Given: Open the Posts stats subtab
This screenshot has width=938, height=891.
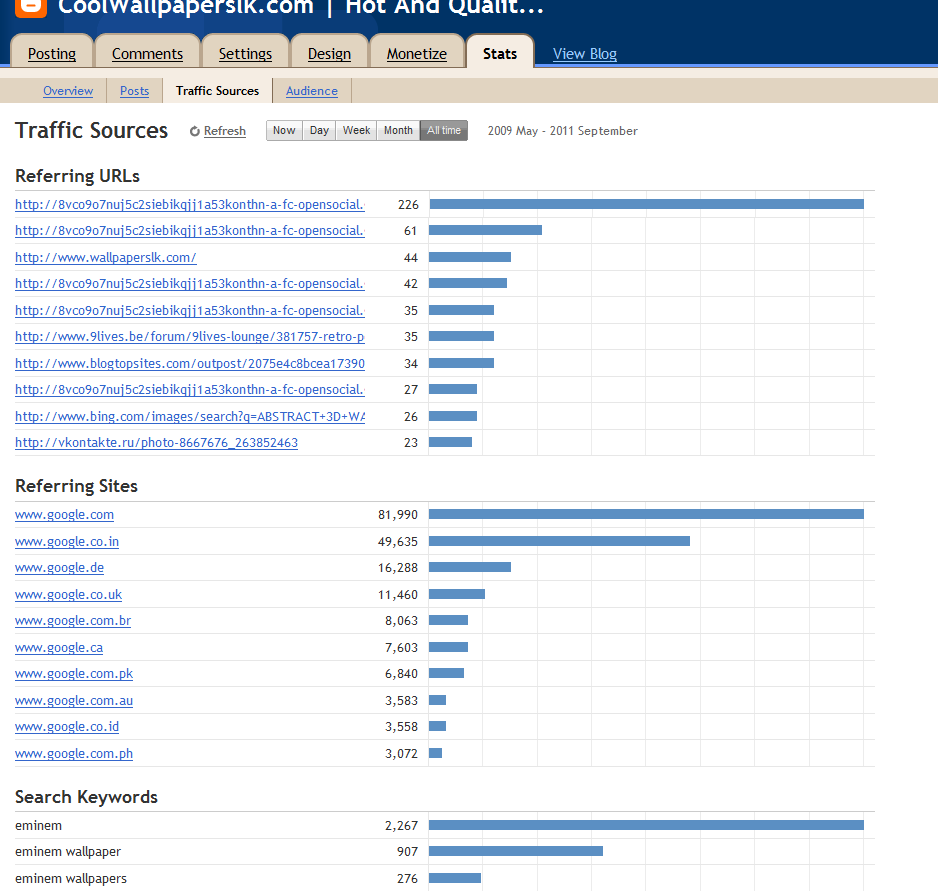Looking at the screenshot, I should [x=134, y=91].
